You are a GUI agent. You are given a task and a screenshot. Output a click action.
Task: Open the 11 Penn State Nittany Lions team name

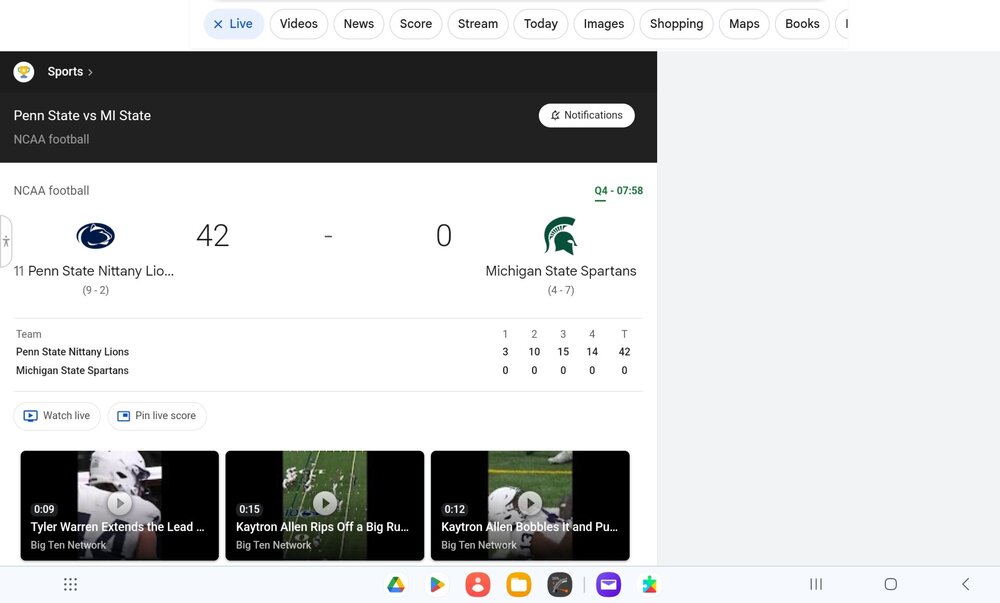coord(94,271)
